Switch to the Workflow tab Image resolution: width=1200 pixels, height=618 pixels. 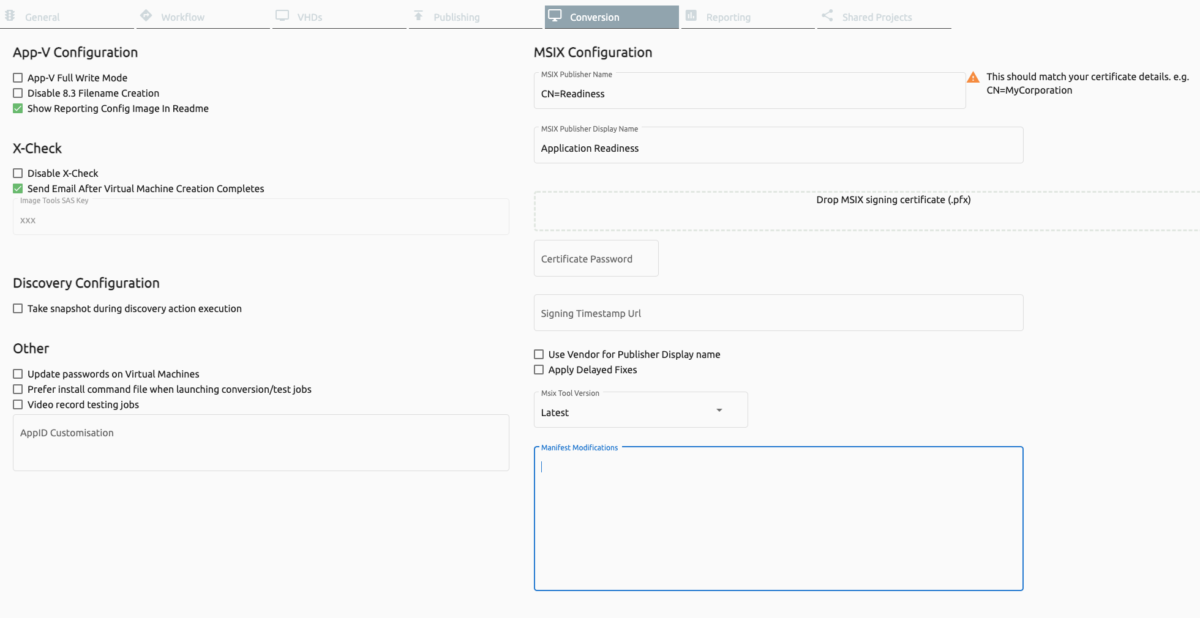pyautogui.click(x=204, y=17)
